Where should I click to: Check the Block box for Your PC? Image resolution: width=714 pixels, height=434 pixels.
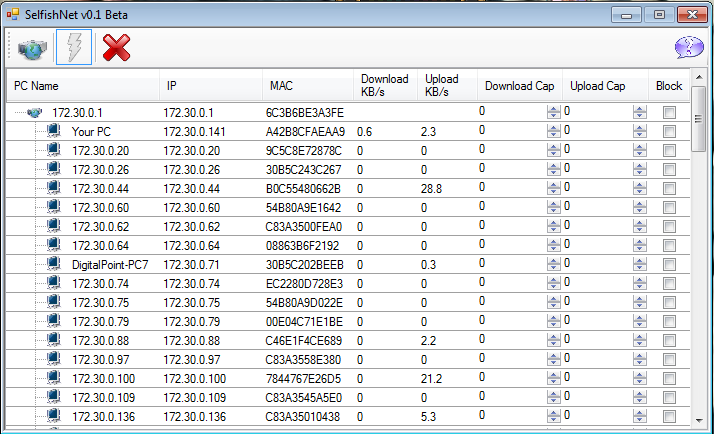(x=669, y=132)
